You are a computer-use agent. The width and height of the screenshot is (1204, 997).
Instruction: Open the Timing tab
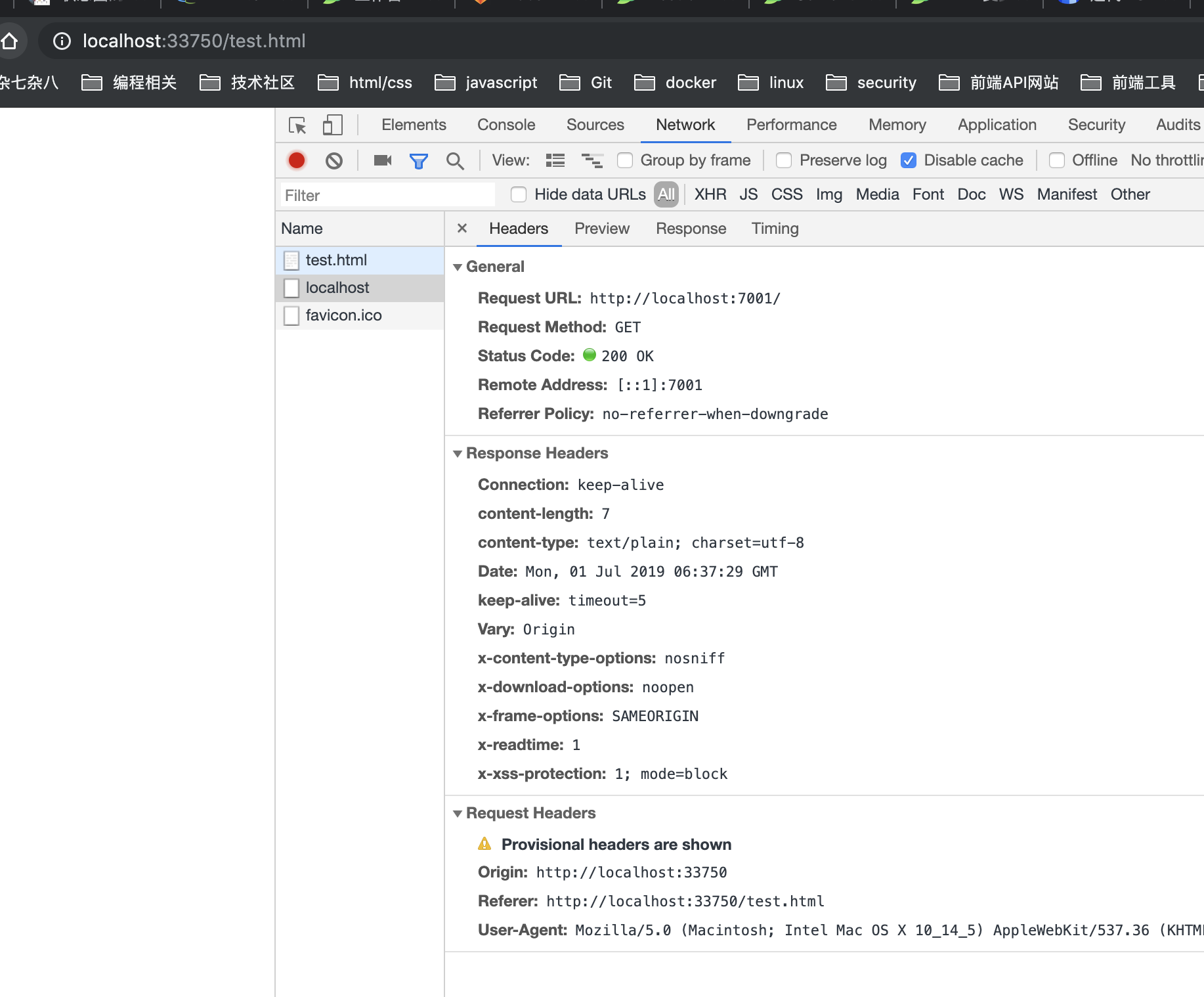click(775, 229)
